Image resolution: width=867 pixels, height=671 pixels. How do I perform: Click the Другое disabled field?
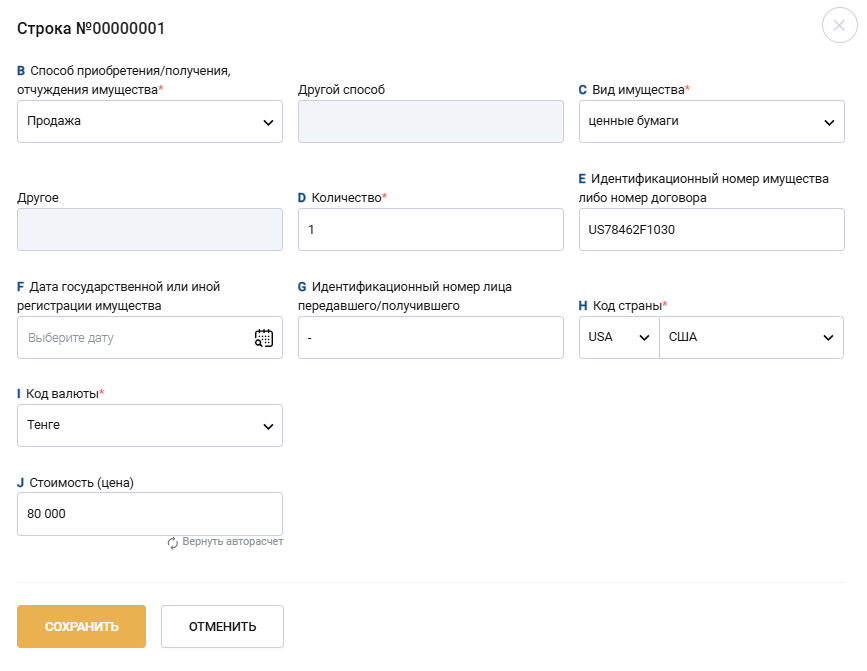150,230
